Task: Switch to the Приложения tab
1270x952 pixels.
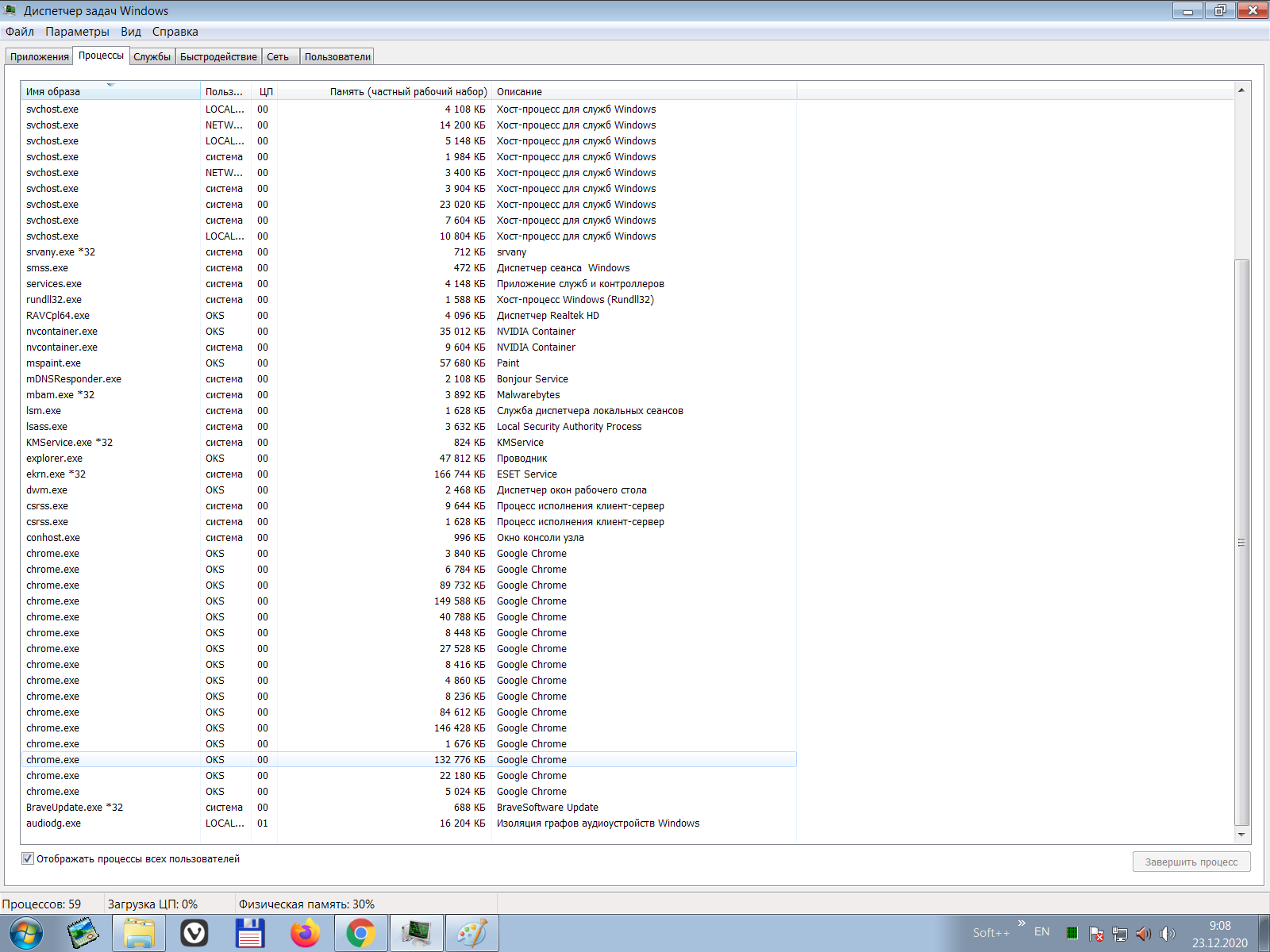Action: [40, 56]
